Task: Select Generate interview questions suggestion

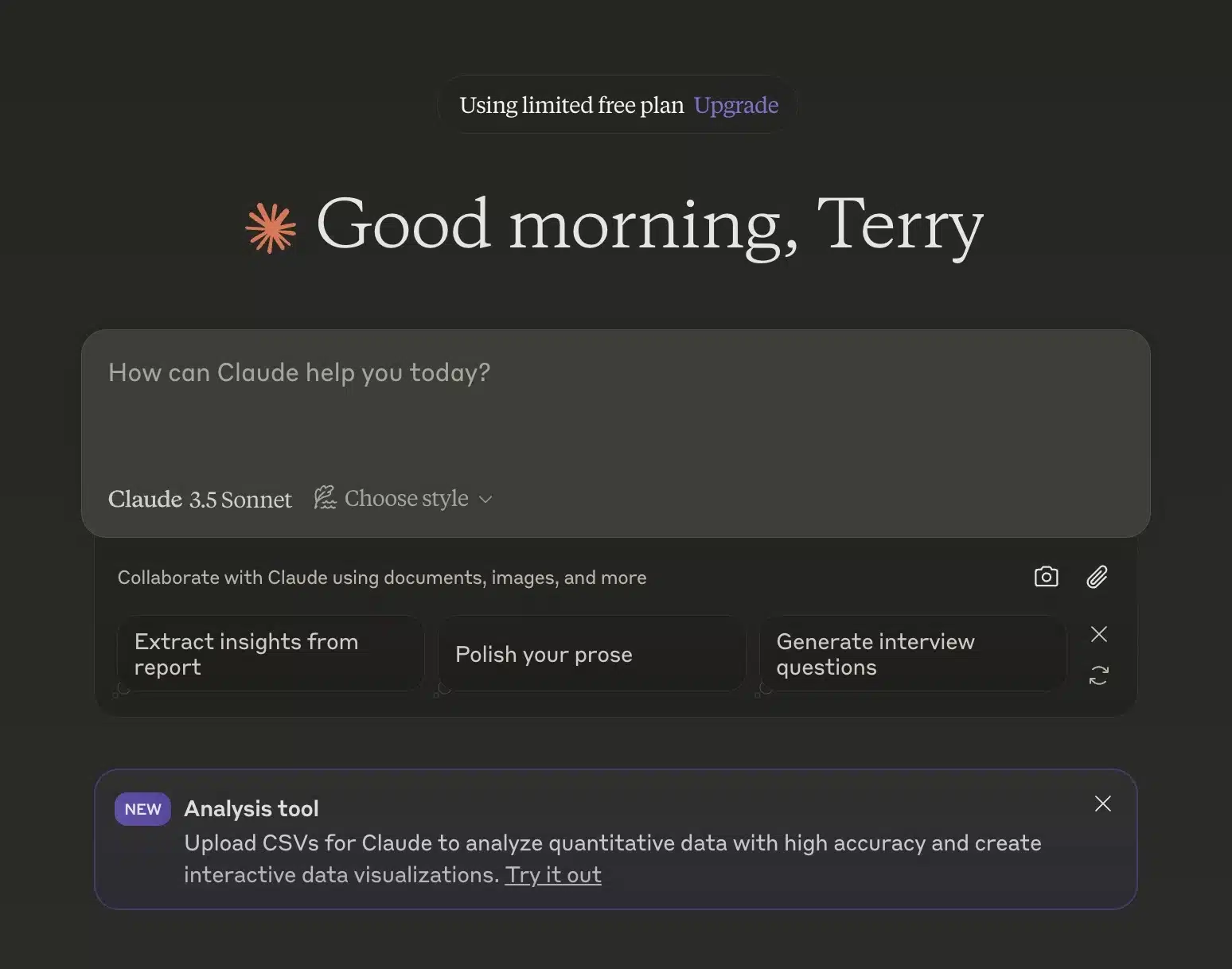Action: (x=913, y=654)
